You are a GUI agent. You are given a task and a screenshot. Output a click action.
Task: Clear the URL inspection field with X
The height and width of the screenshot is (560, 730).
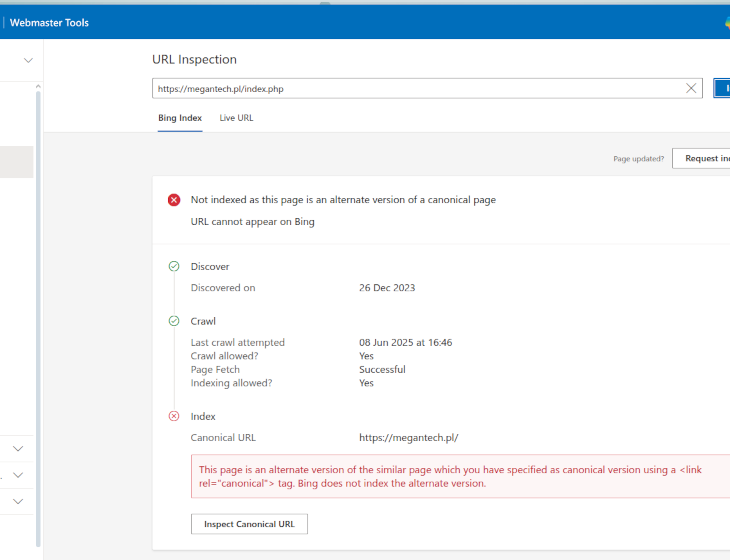click(x=691, y=88)
